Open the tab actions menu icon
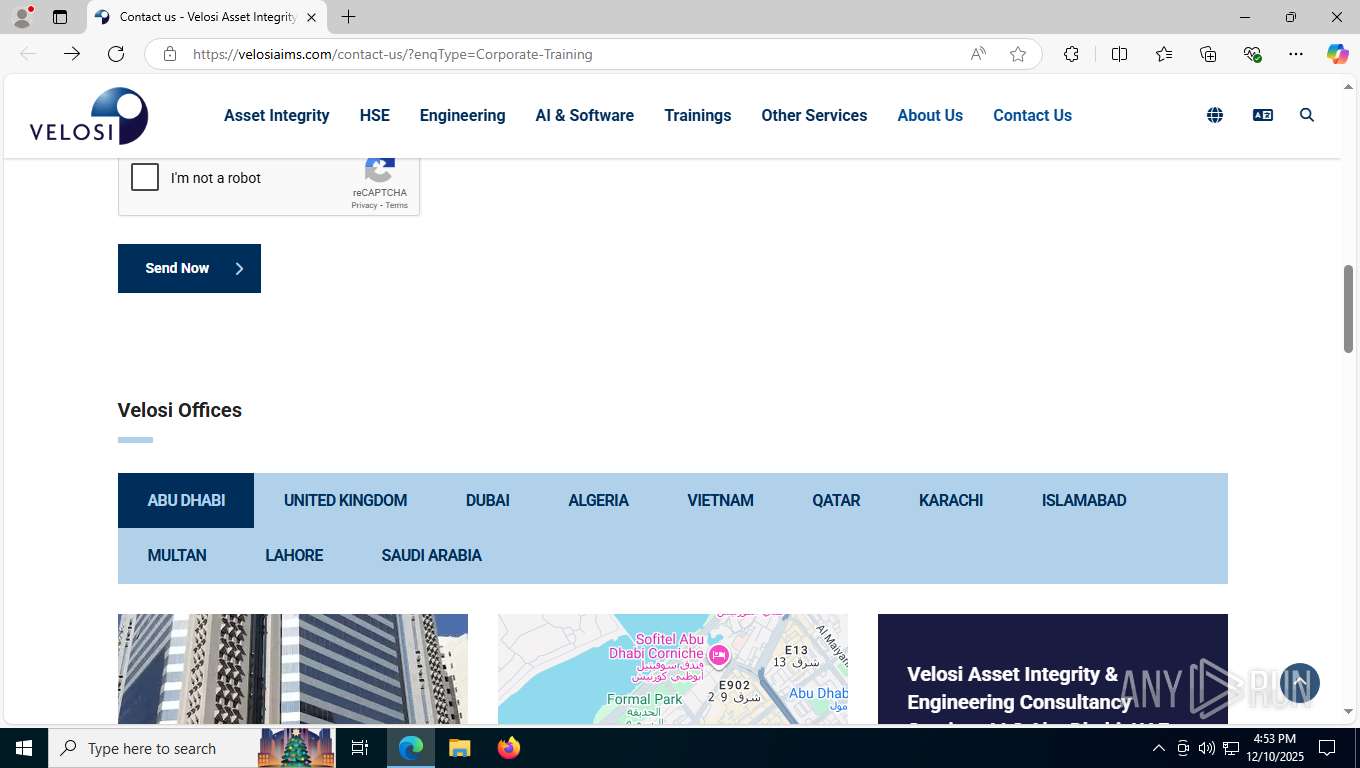The height and width of the screenshot is (768, 1360). 60,17
